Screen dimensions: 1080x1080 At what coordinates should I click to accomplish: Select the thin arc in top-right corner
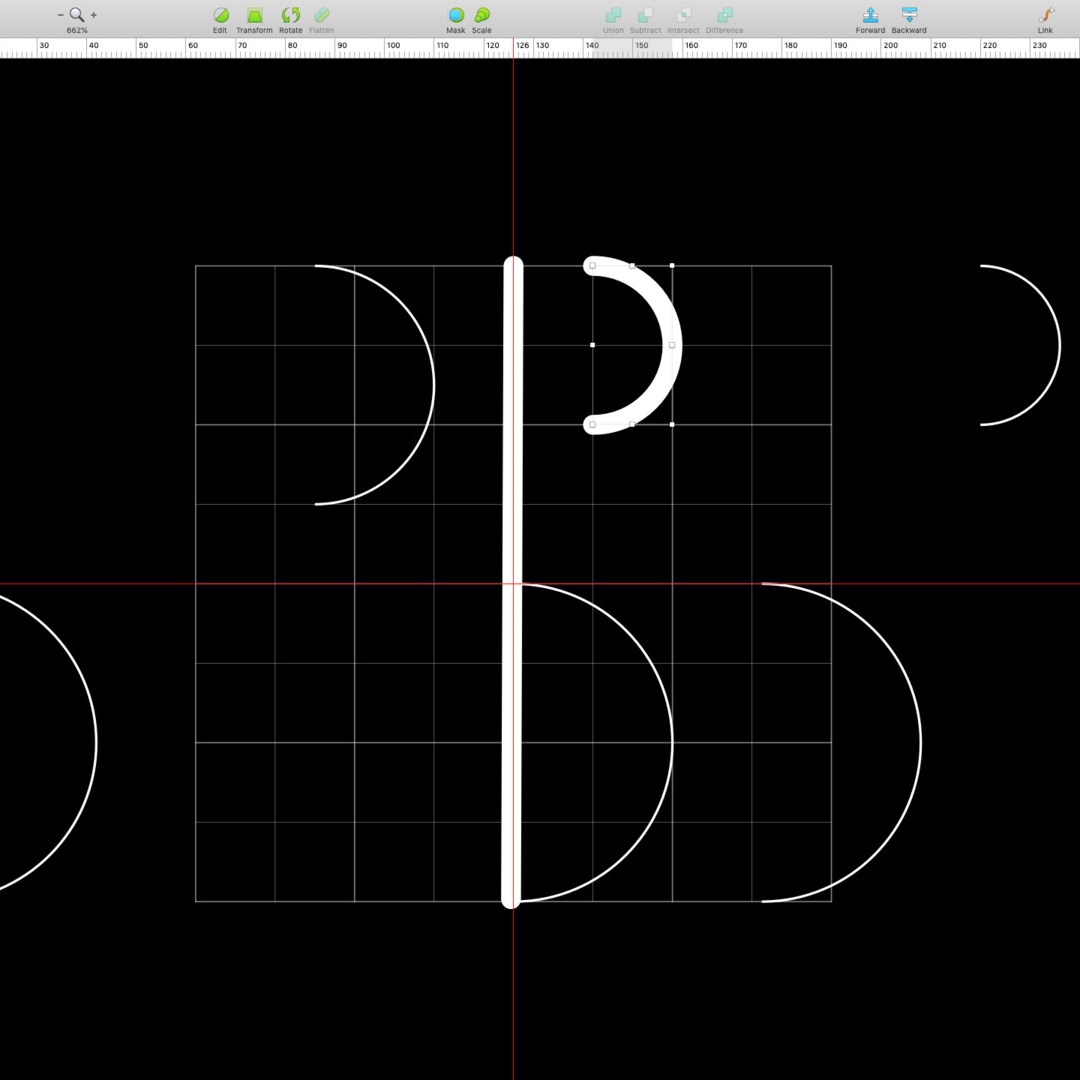(x=1059, y=345)
